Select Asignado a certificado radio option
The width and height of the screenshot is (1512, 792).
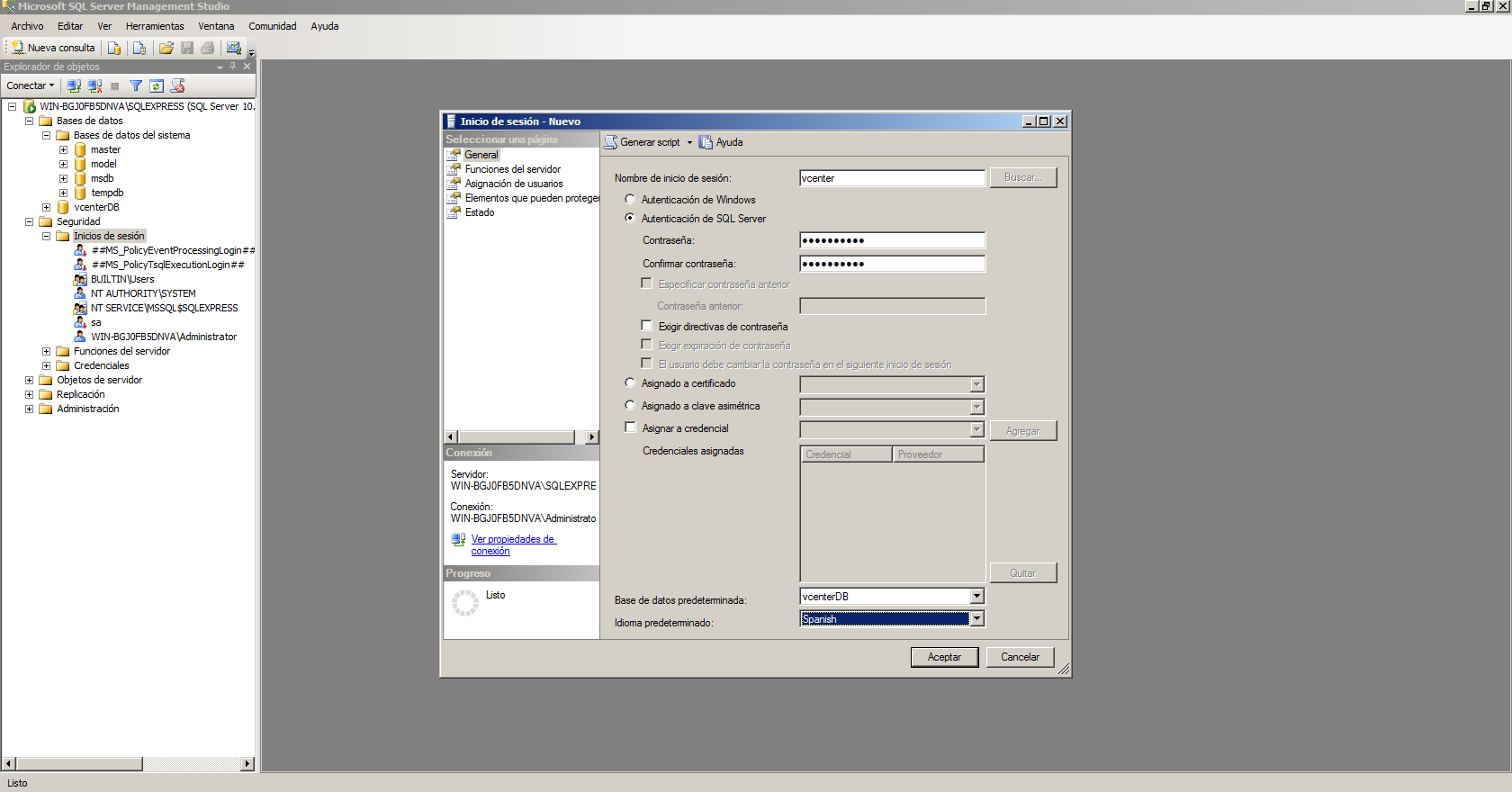click(x=630, y=383)
